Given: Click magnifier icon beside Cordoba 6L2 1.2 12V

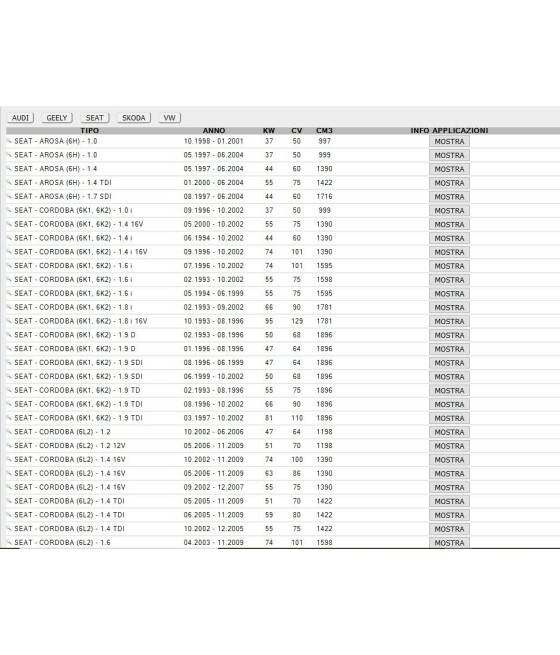Looking at the screenshot, I should (9, 445).
